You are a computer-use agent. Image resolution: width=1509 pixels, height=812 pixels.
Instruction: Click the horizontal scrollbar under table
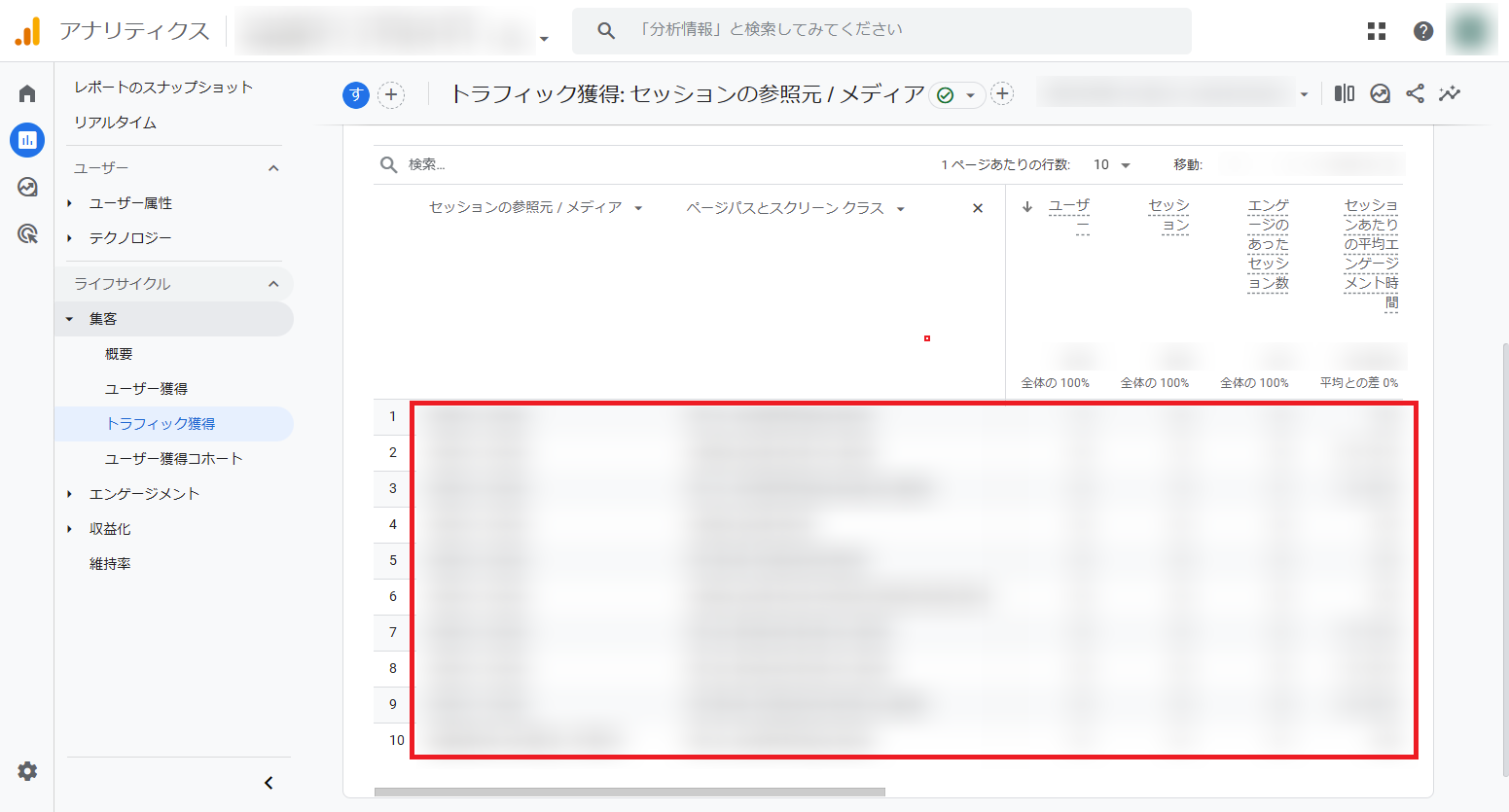(629, 792)
